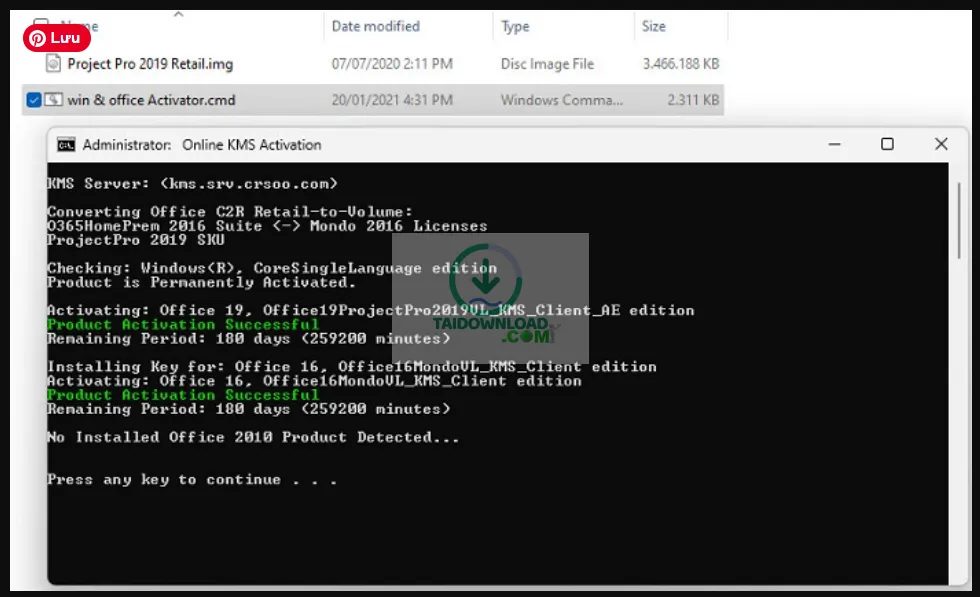Screen dimensions: 980x597
Task: Click the disc image file icon
Action: (x=53, y=64)
